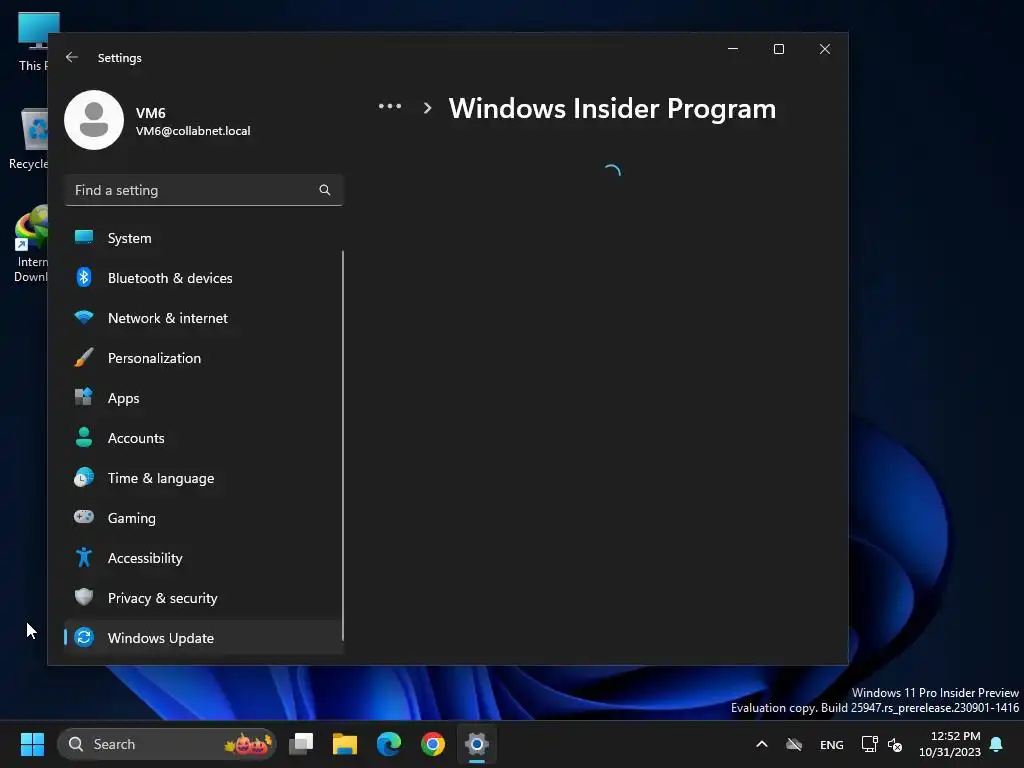
Task: Select Gaming label in sidebar
Action: click(x=131, y=518)
